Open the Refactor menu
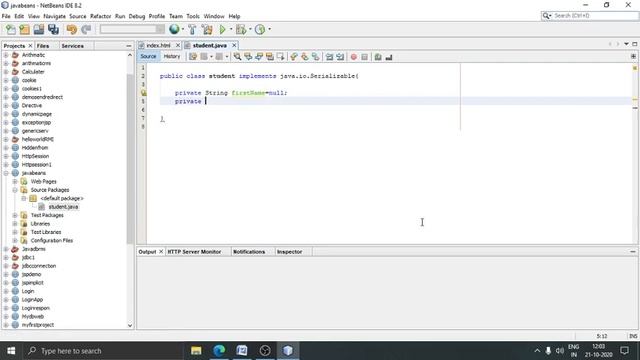The width and height of the screenshot is (640, 360). coord(100,16)
